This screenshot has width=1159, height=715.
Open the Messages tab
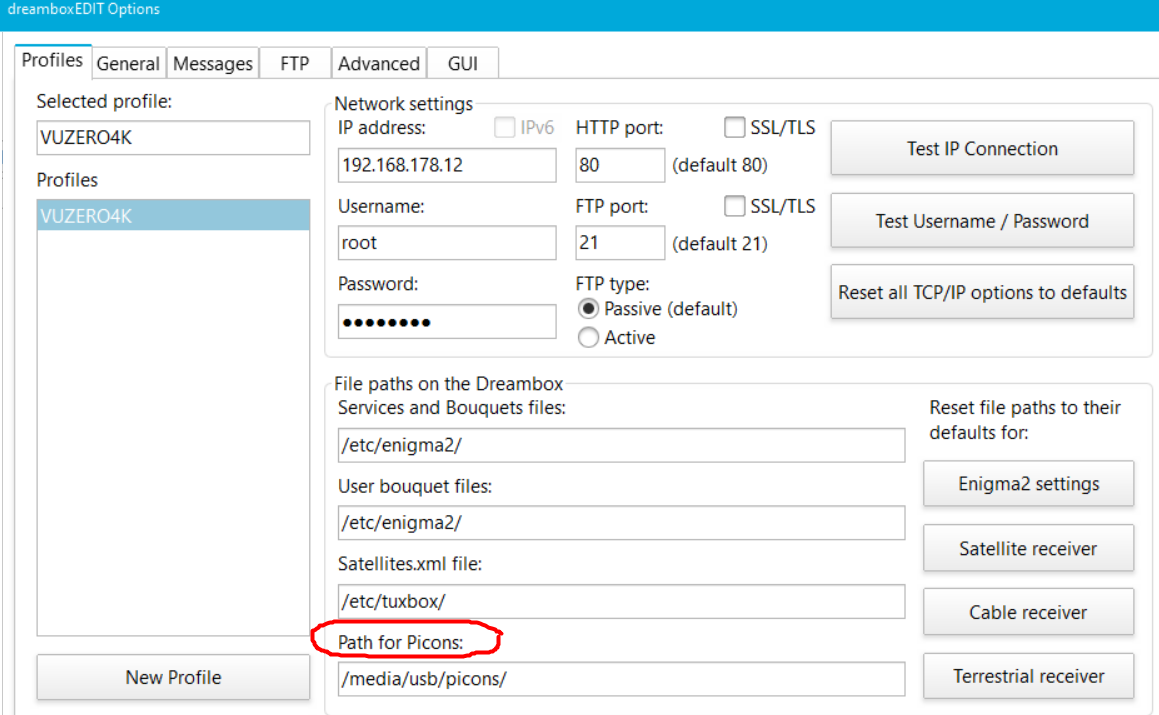pyautogui.click(x=212, y=64)
